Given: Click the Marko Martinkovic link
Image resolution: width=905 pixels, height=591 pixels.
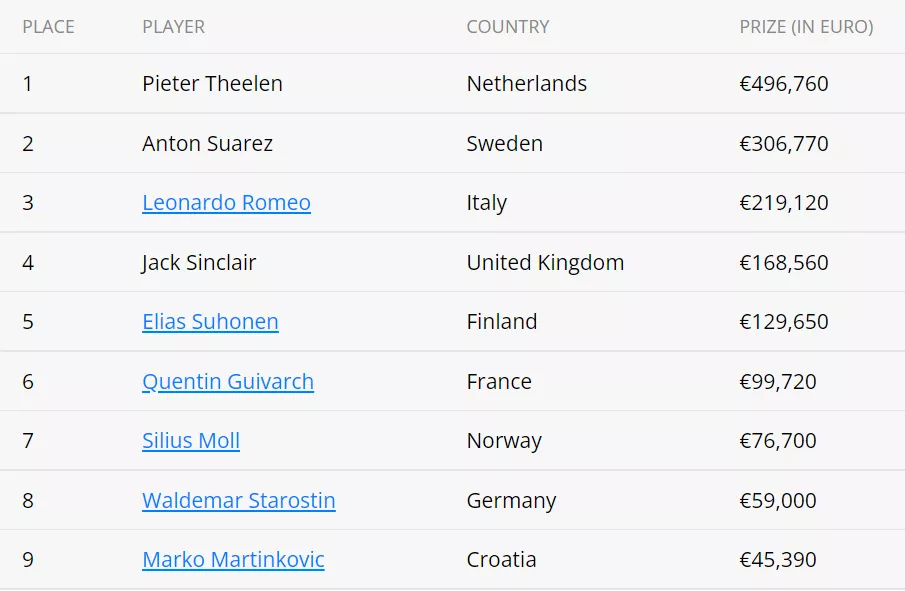Looking at the screenshot, I should pyautogui.click(x=233, y=560).
